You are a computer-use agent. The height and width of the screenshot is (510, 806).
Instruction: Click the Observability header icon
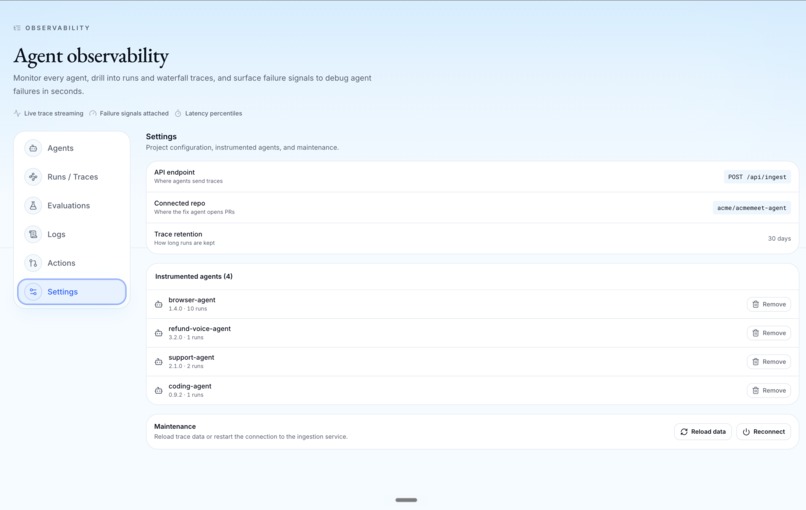tap(17, 28)
